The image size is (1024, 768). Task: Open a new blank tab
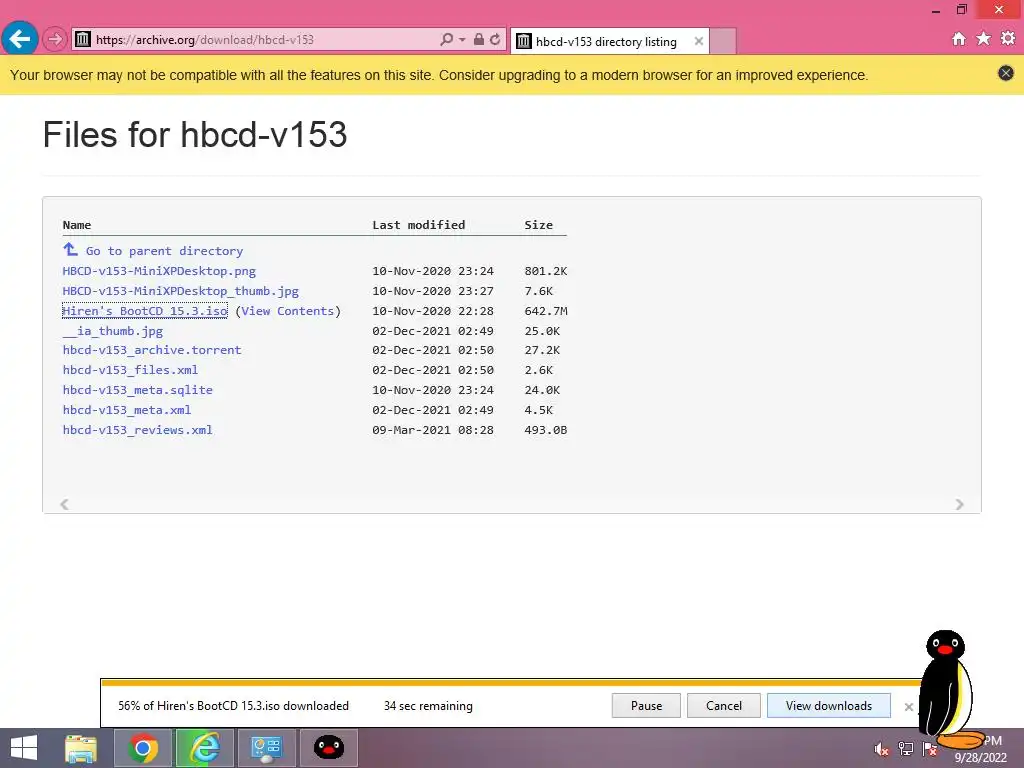(723, 42)
